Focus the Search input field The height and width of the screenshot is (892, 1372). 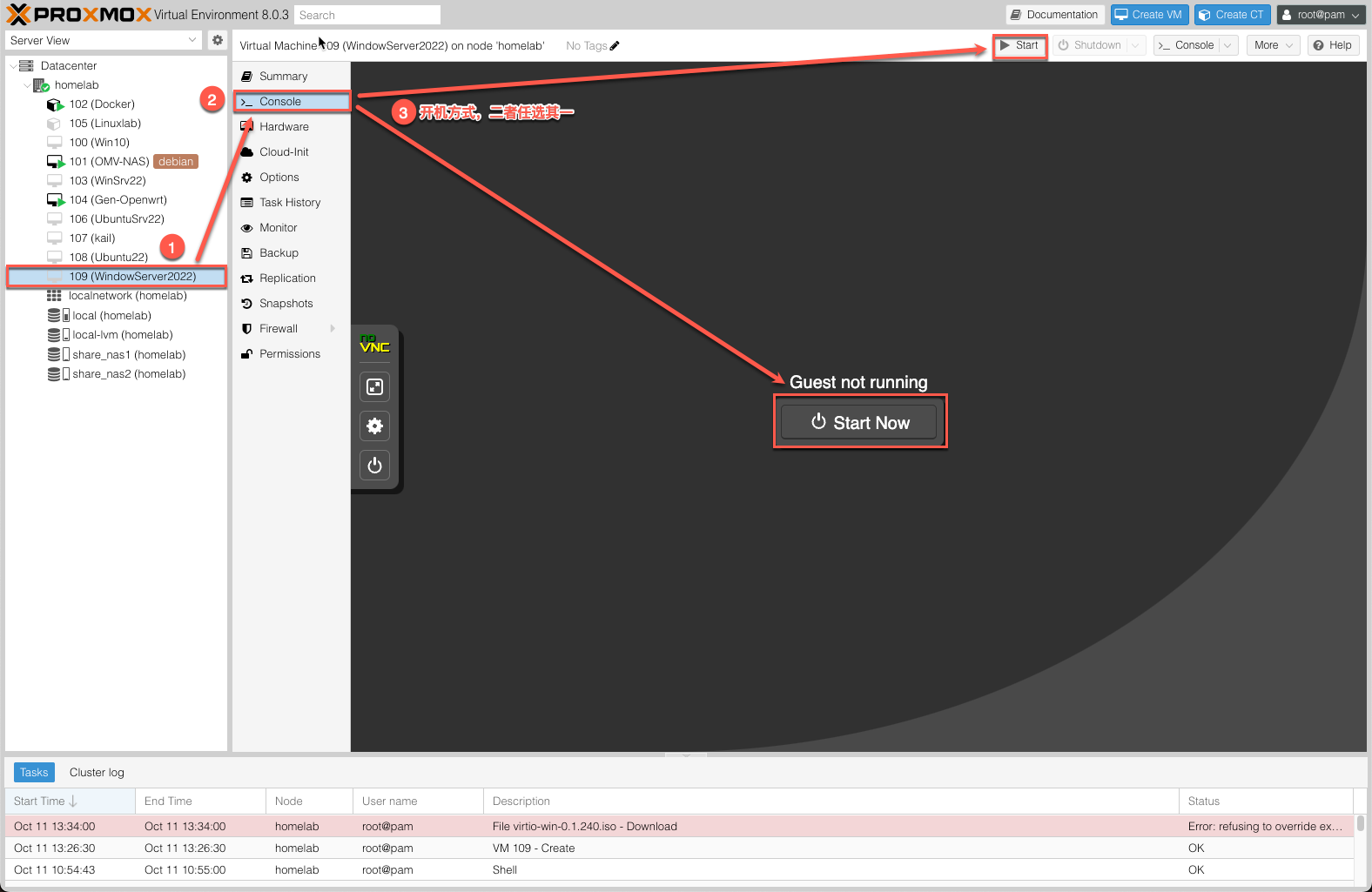point(367,15)
